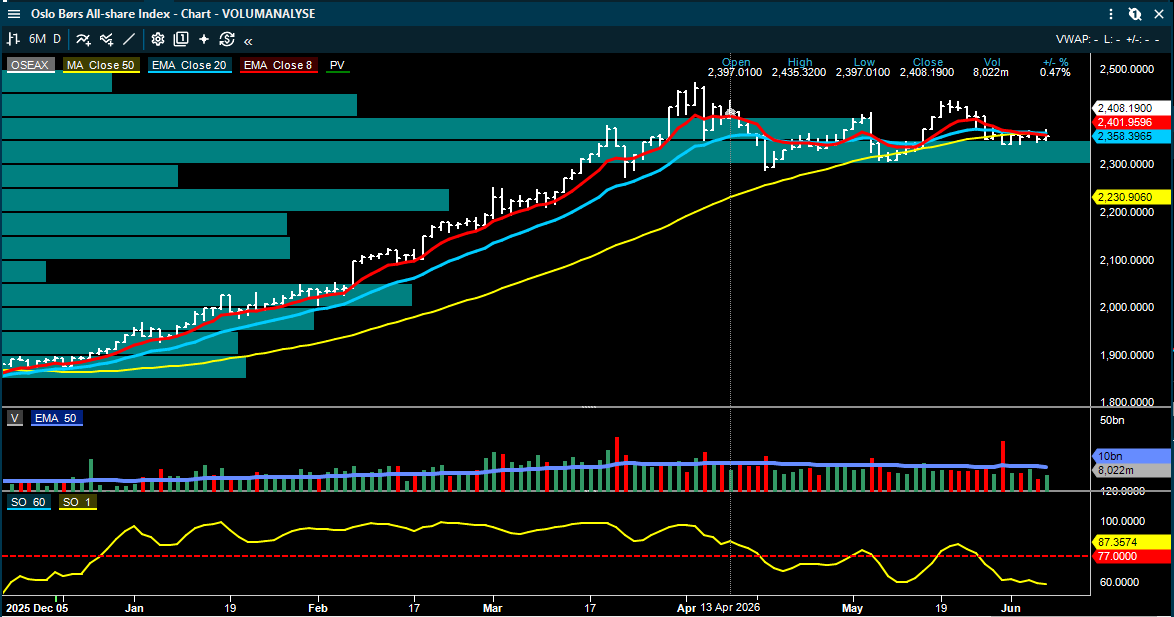Open the chart template icon marked 1
This screenshot has width=1174, height=617.
click(180, 39)
